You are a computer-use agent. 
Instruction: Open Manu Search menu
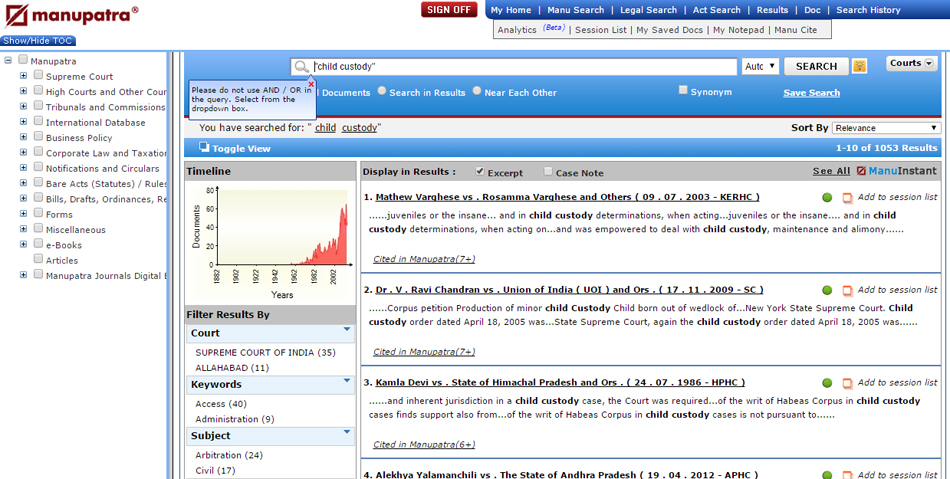[576, 10]
